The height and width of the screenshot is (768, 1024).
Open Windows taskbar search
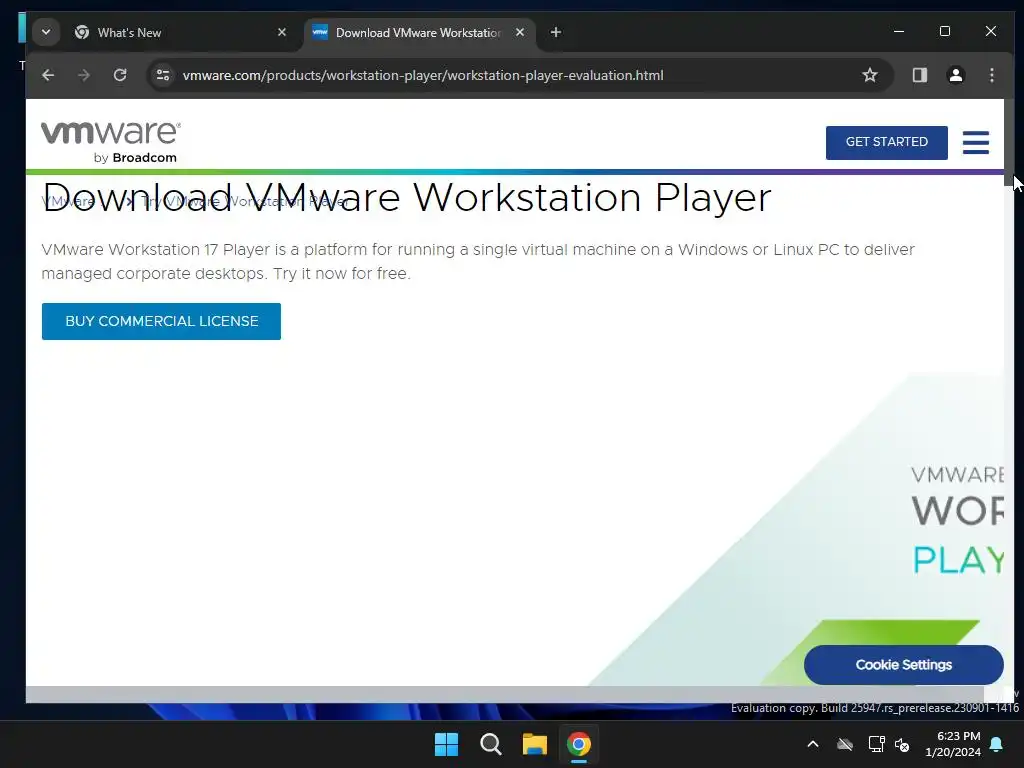[x=490, y=744]
